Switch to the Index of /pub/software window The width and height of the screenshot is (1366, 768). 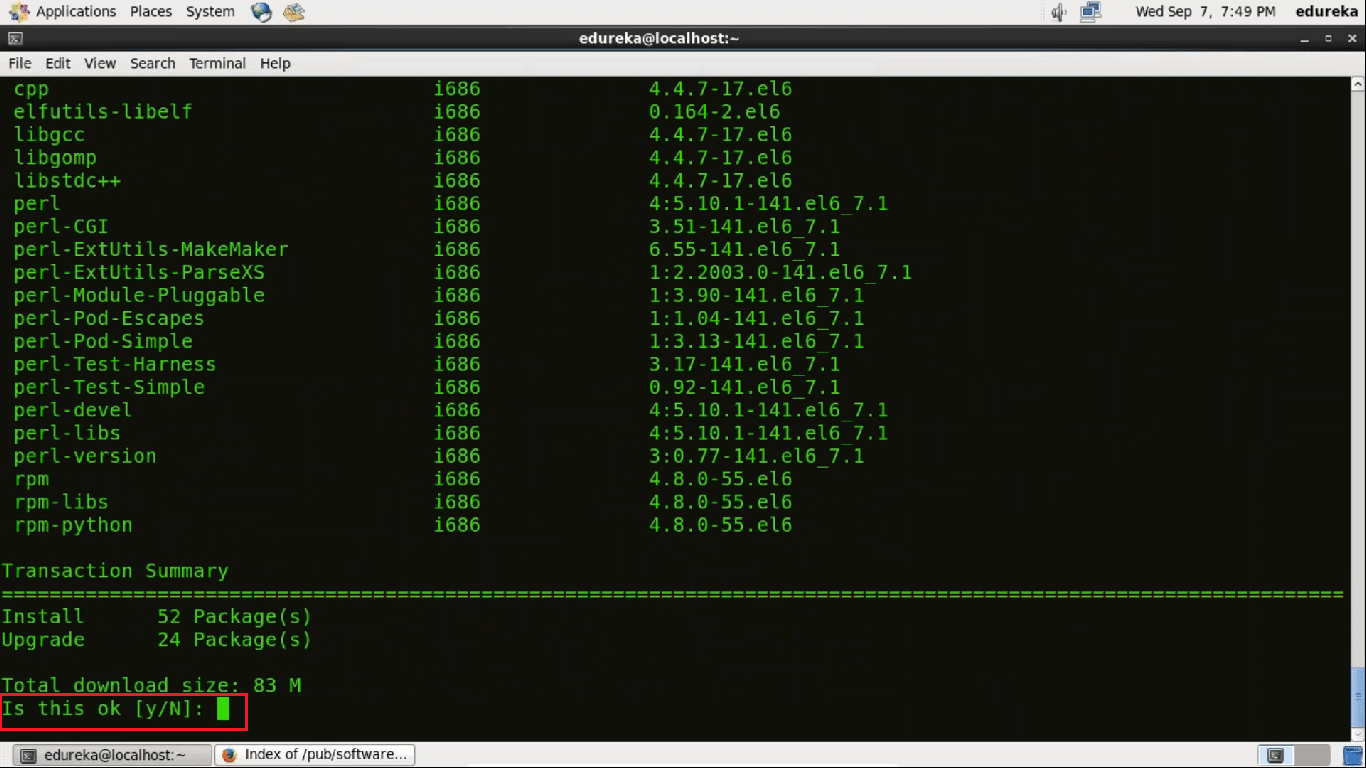tap(315, 754)
